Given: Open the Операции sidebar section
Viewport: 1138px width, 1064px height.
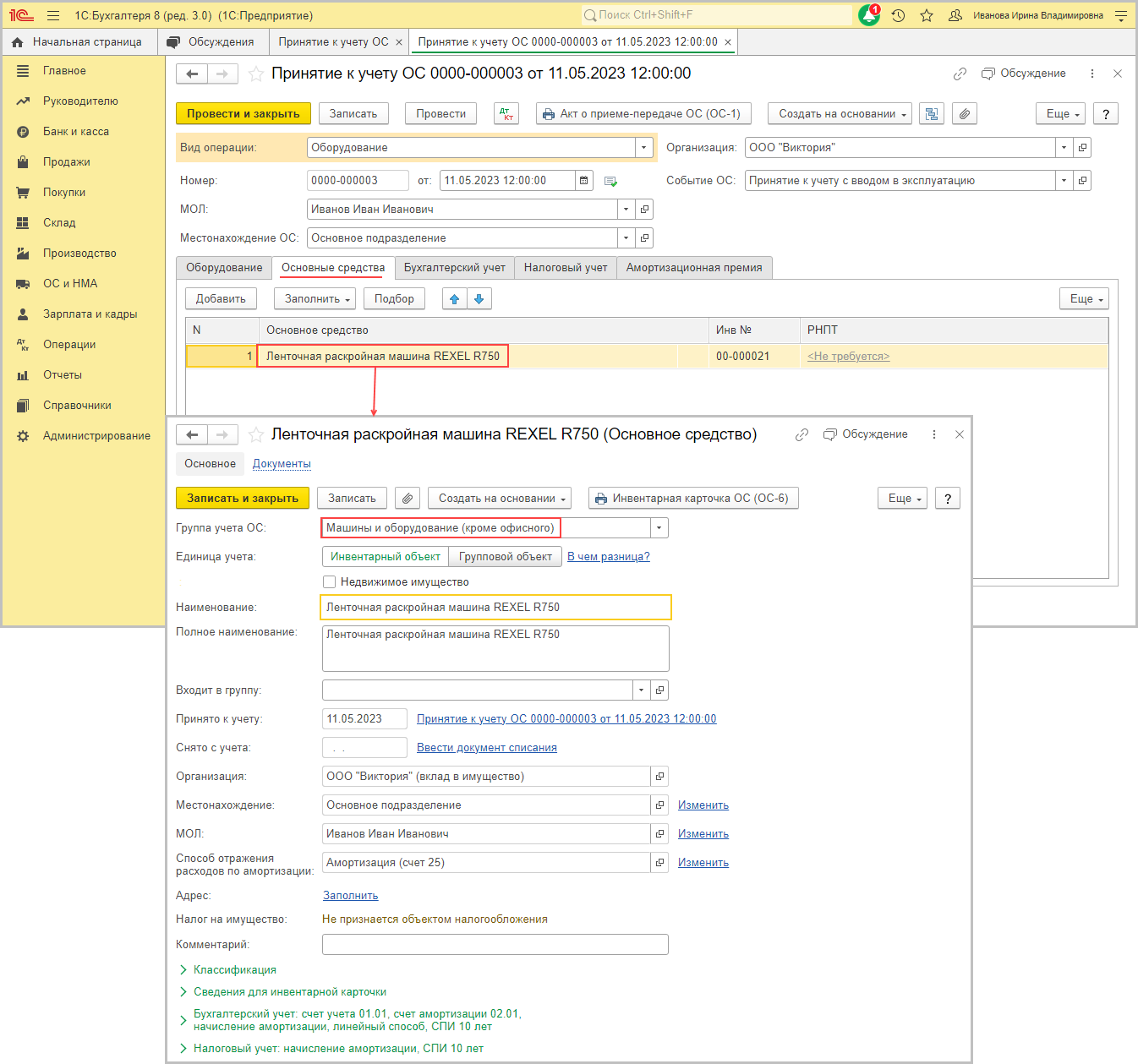Looking at the screenshot, I should coord(69,345).
